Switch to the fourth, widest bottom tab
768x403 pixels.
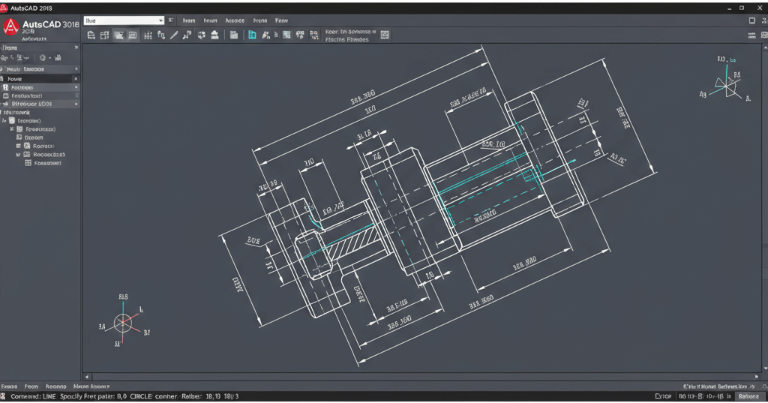91,386
